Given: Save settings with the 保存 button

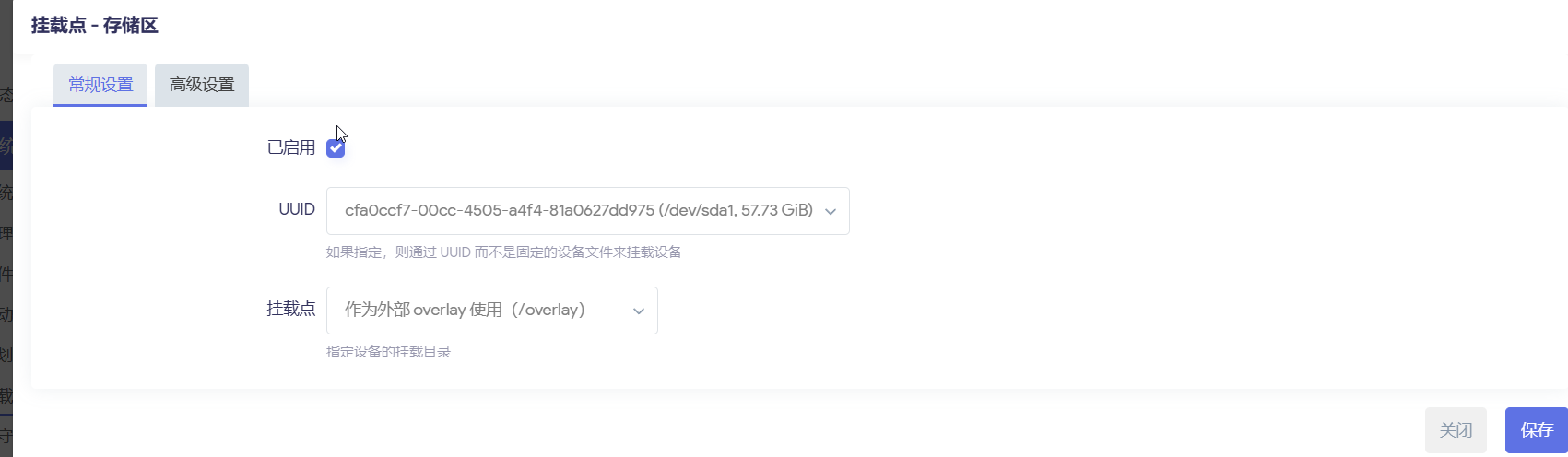Looking at the screenshot, I should (1537, 430).
